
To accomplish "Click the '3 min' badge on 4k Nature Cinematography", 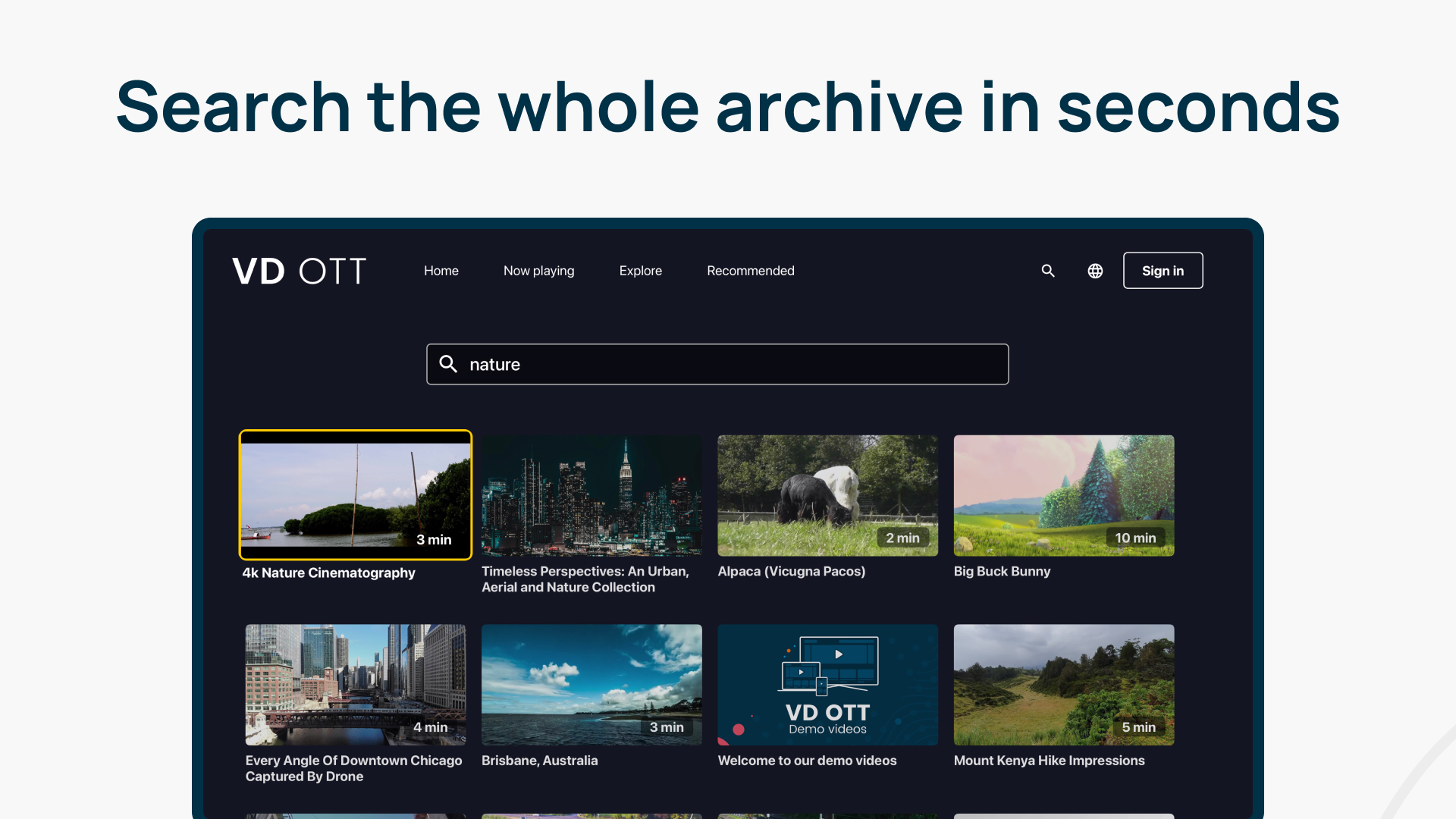I will tap(434, 539).
